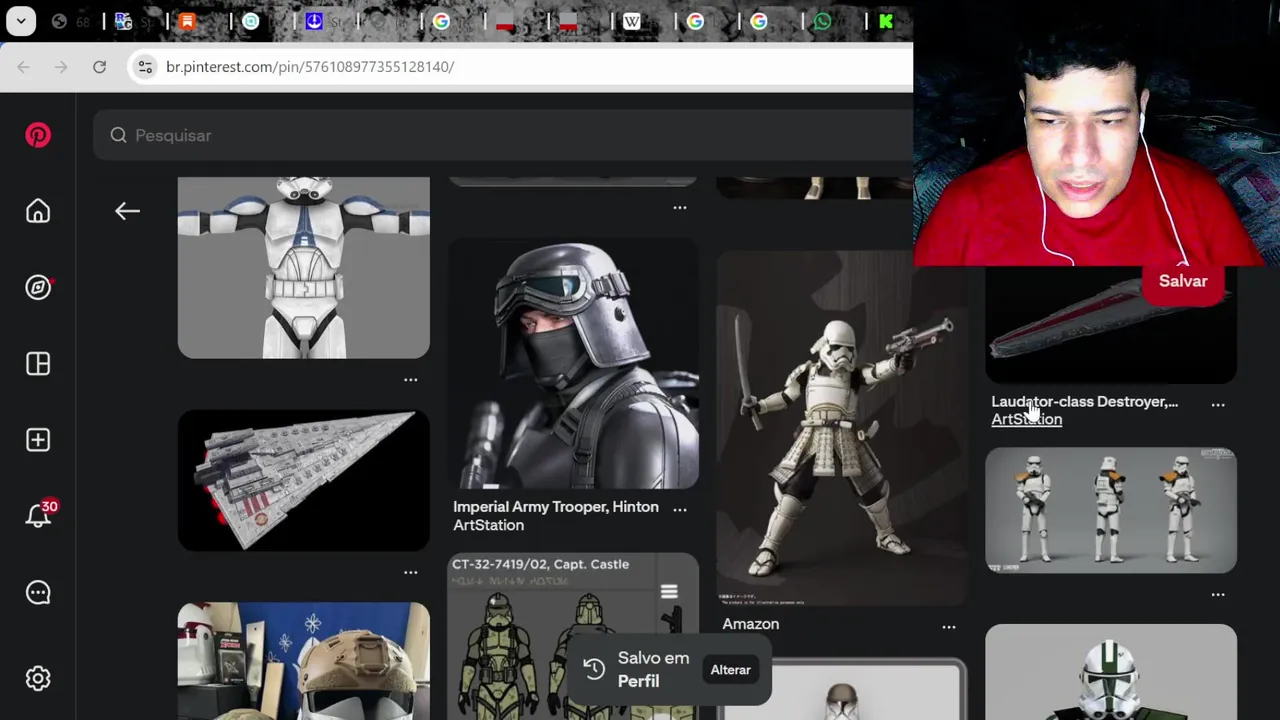Switch to the blue anchor icon tab

click(x=314, y=21)
